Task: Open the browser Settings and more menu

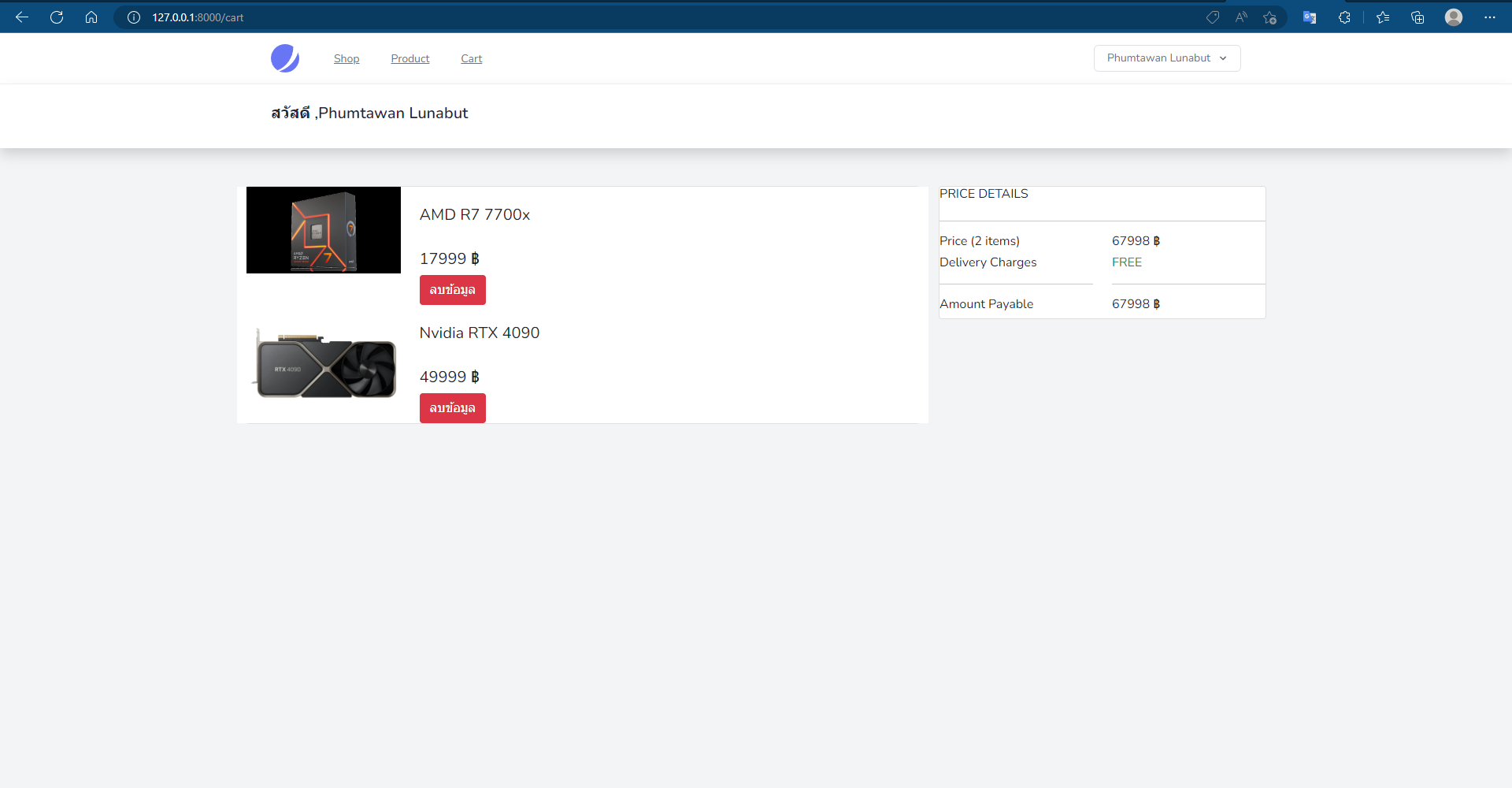Action: tap(1491, 17)
